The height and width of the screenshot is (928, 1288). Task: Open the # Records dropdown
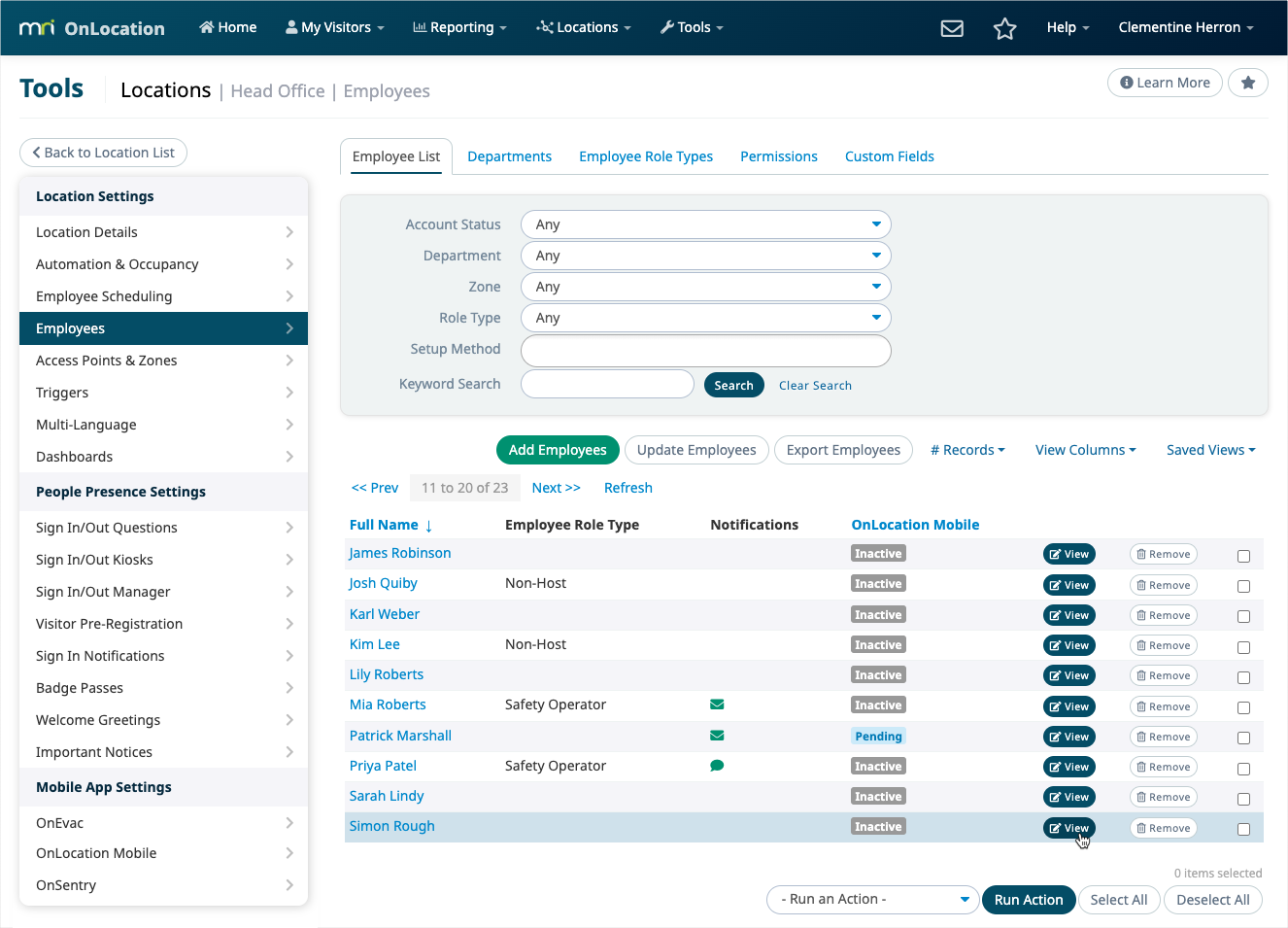[x=967, y=450]
